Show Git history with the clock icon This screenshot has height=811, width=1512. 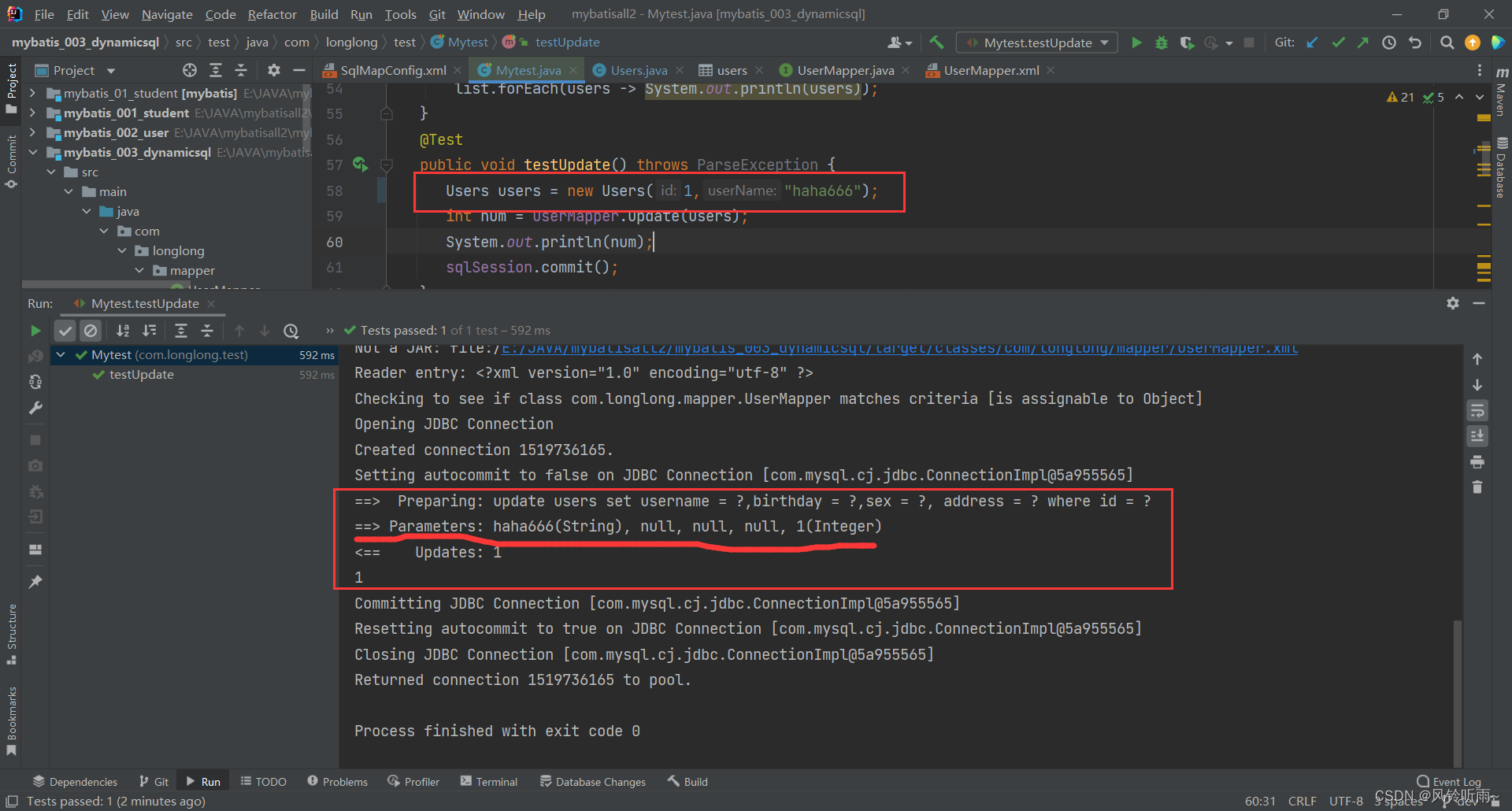[x=1389, y=43]
